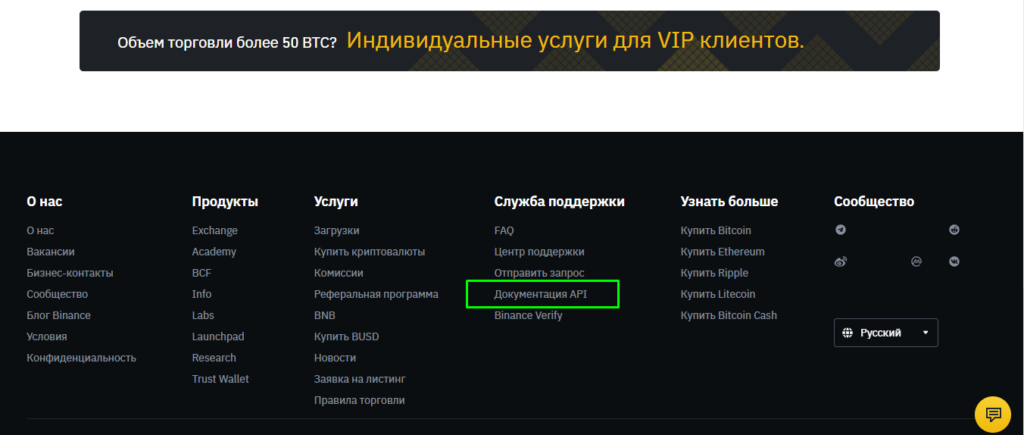Select Купить Ethereum link
The width and height of the screenshot is (1024, 435).
point(722,251)
